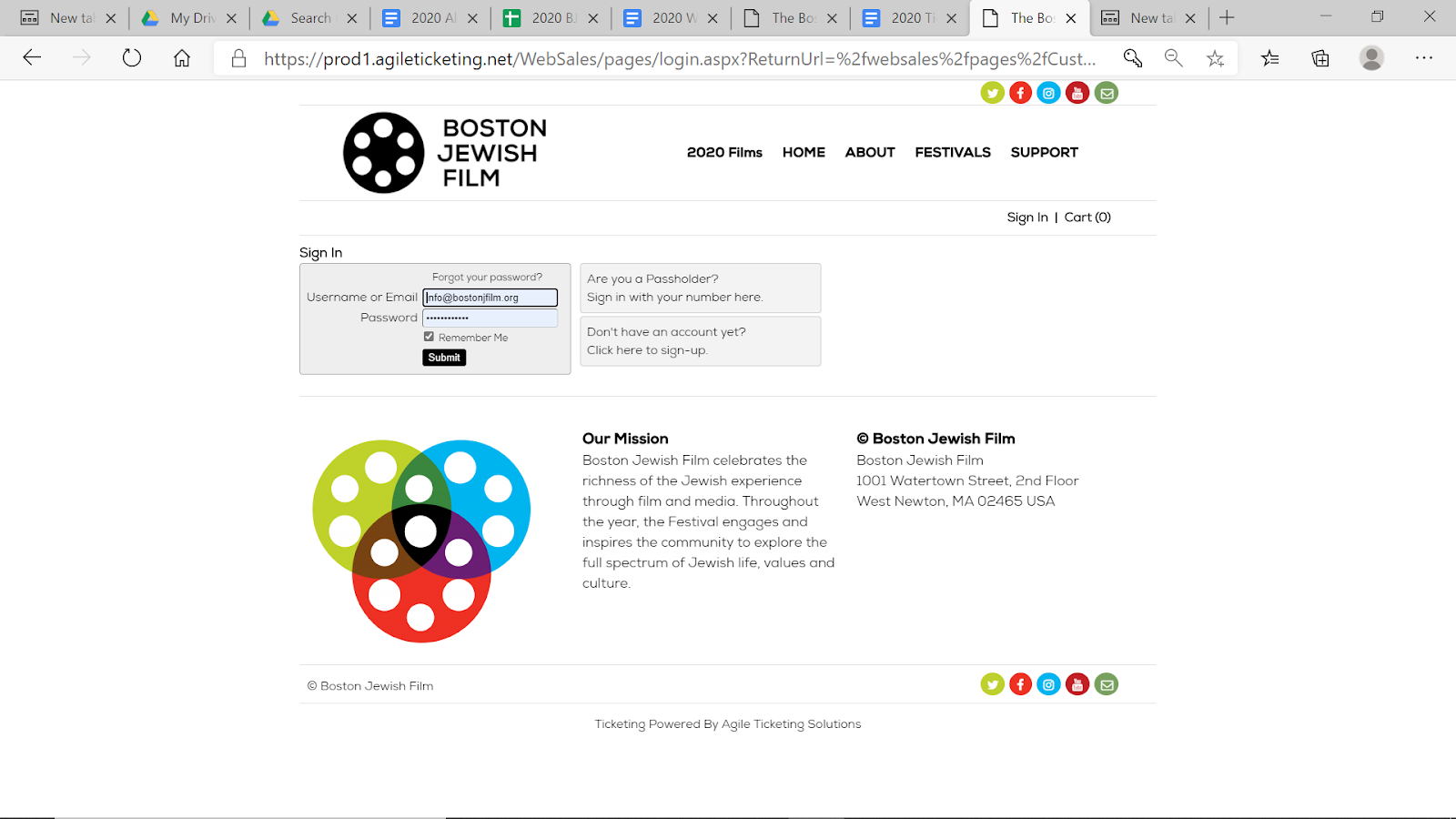The height and width of the screenshot is (819, 1456).
Task: Click the '© Boston Jewish Film' heading above the address
Action: pos(935,439)
